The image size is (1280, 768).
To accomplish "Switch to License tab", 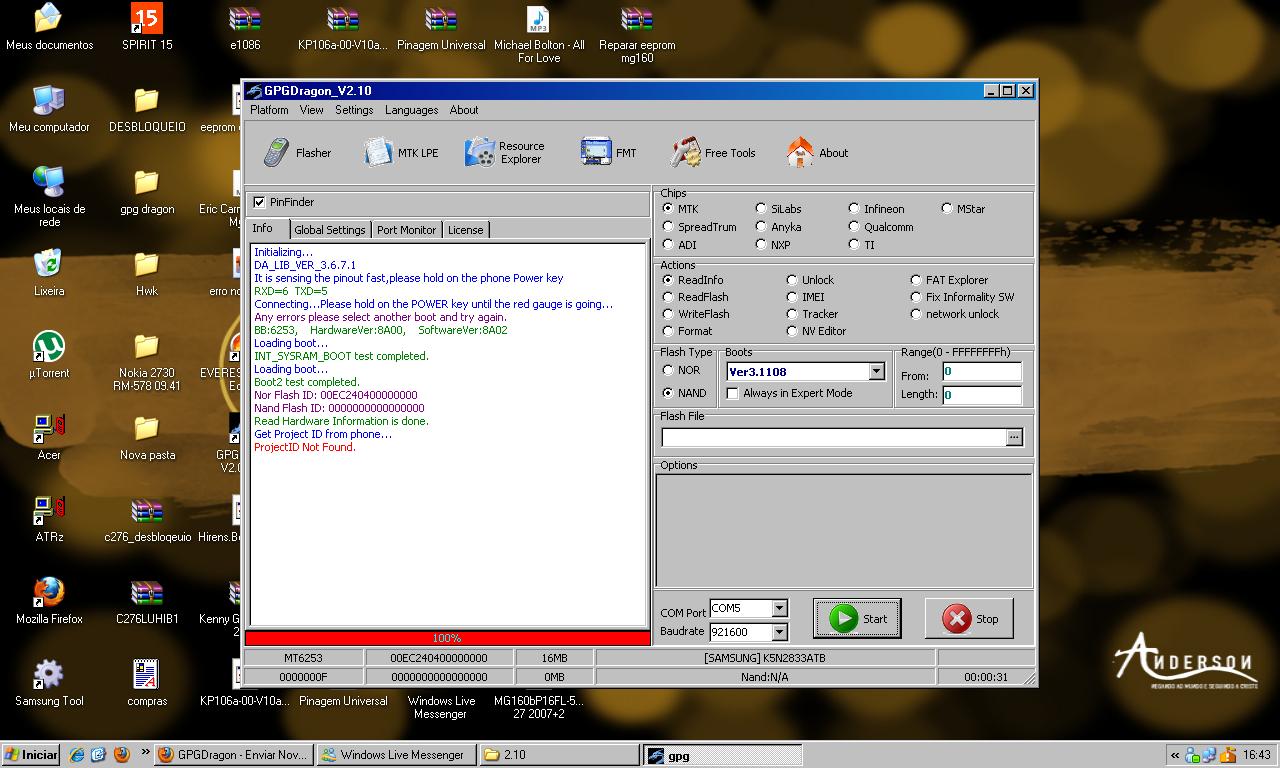I will [x=465, y=230].
